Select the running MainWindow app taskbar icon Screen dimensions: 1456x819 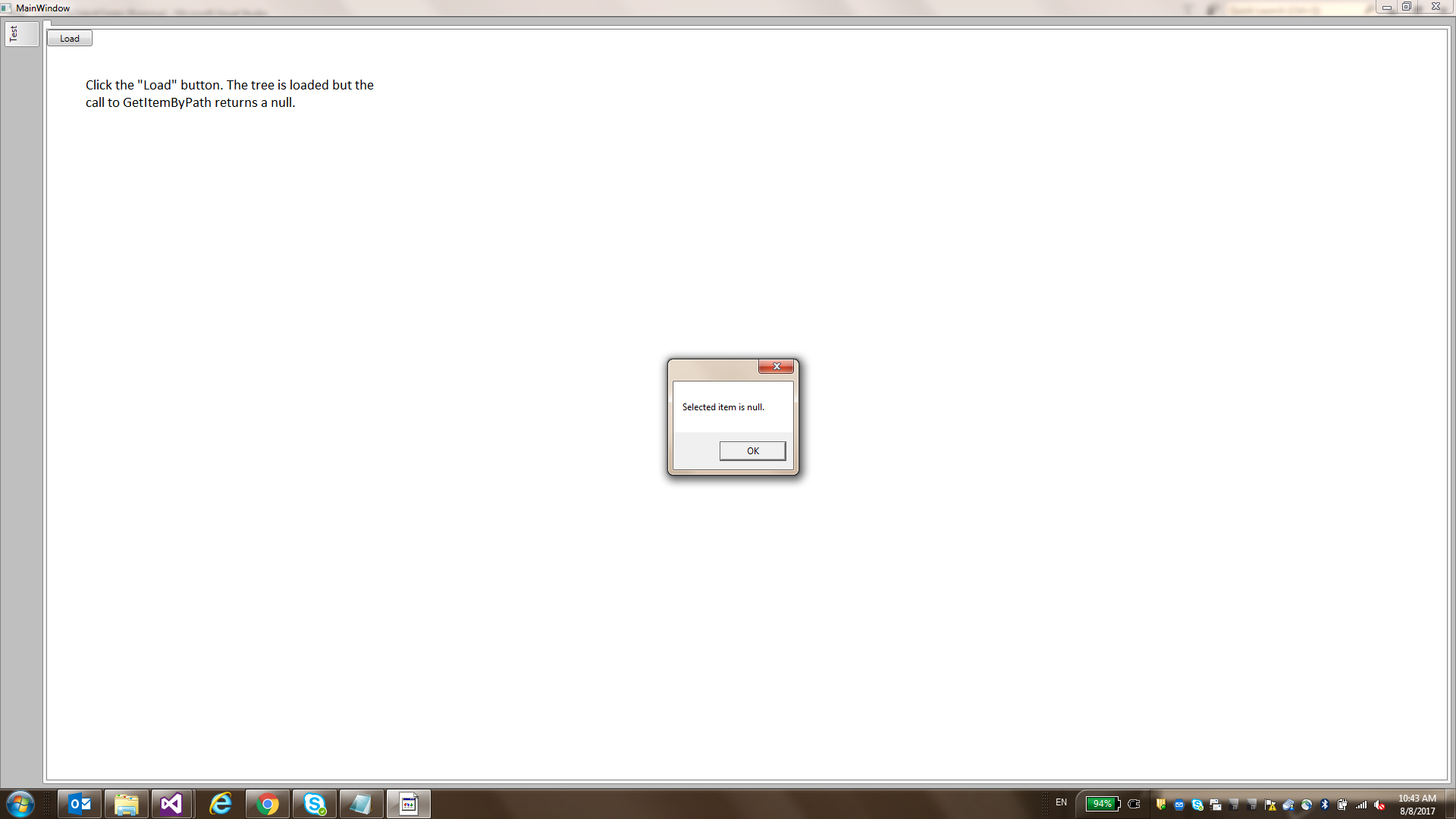click(409, 804)
